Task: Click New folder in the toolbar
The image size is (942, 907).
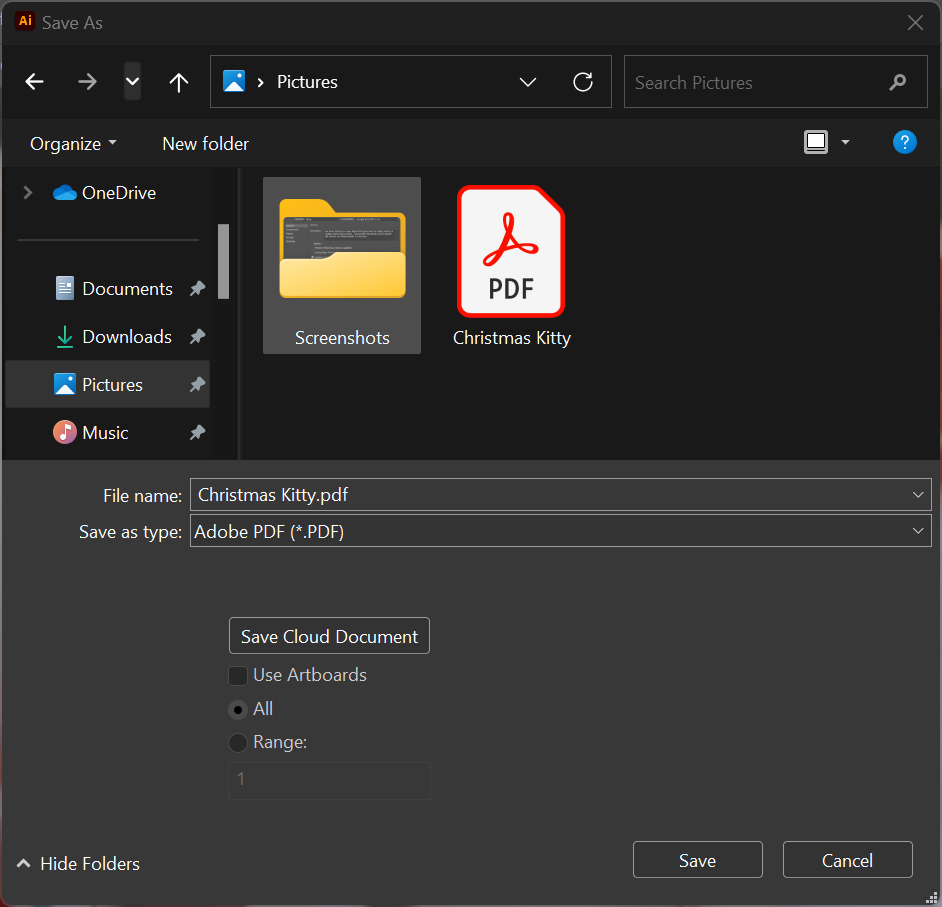Action: coord(205,144)
